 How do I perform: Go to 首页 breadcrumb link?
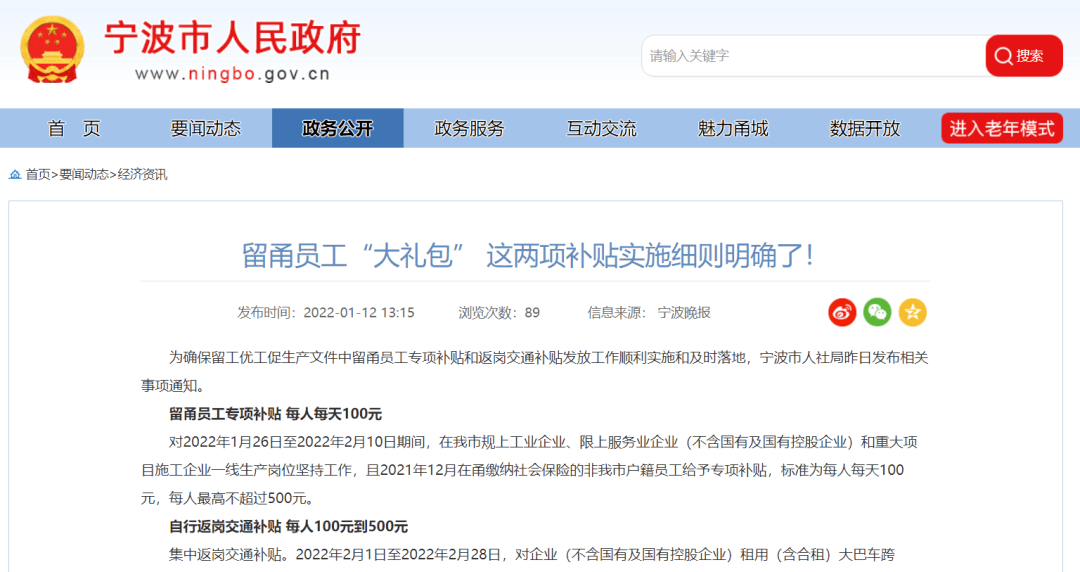[x=38, y=174]
